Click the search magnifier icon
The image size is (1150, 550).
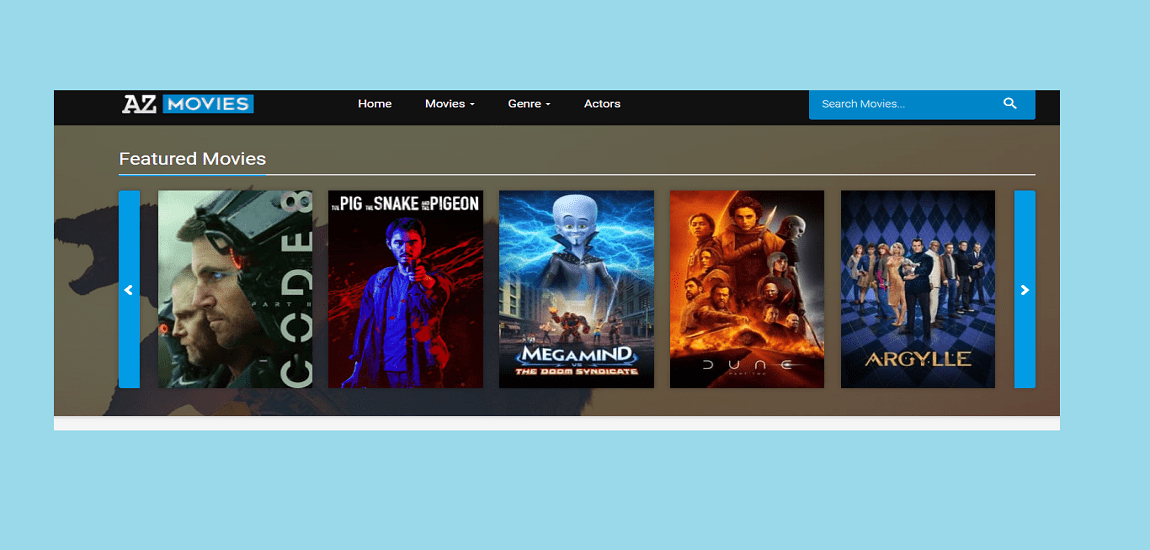pos(1010,103)
